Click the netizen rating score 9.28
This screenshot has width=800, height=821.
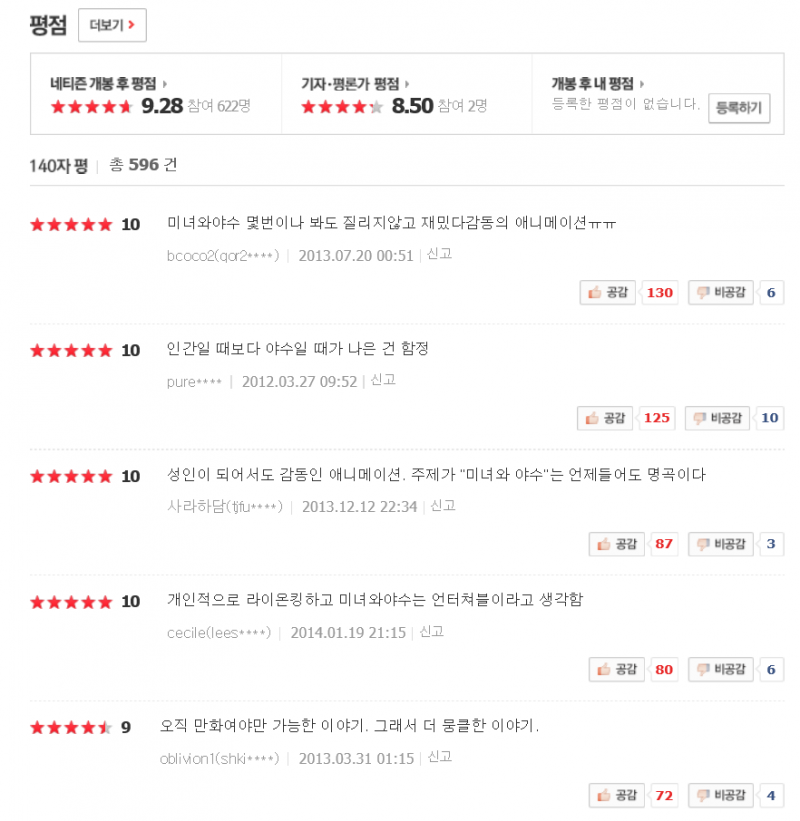pos(162,106)
